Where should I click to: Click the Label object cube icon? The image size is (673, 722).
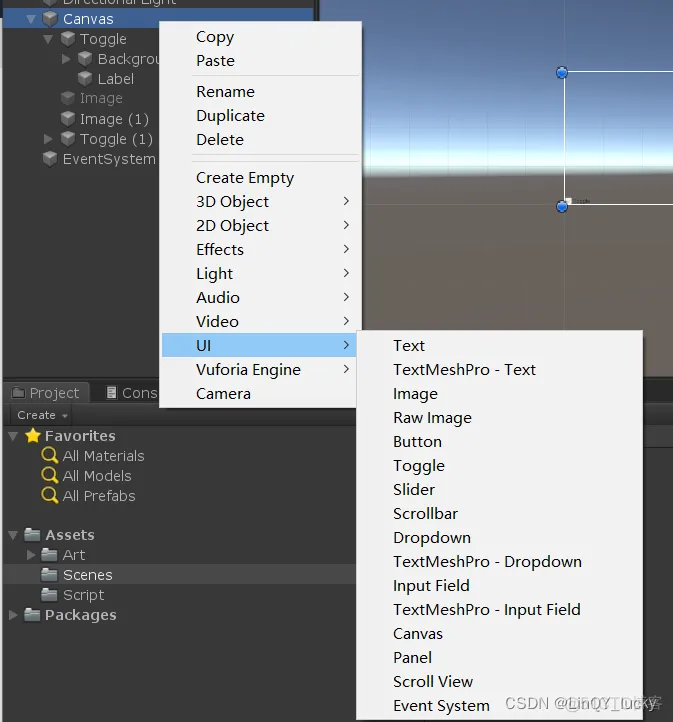coord(85,79)
